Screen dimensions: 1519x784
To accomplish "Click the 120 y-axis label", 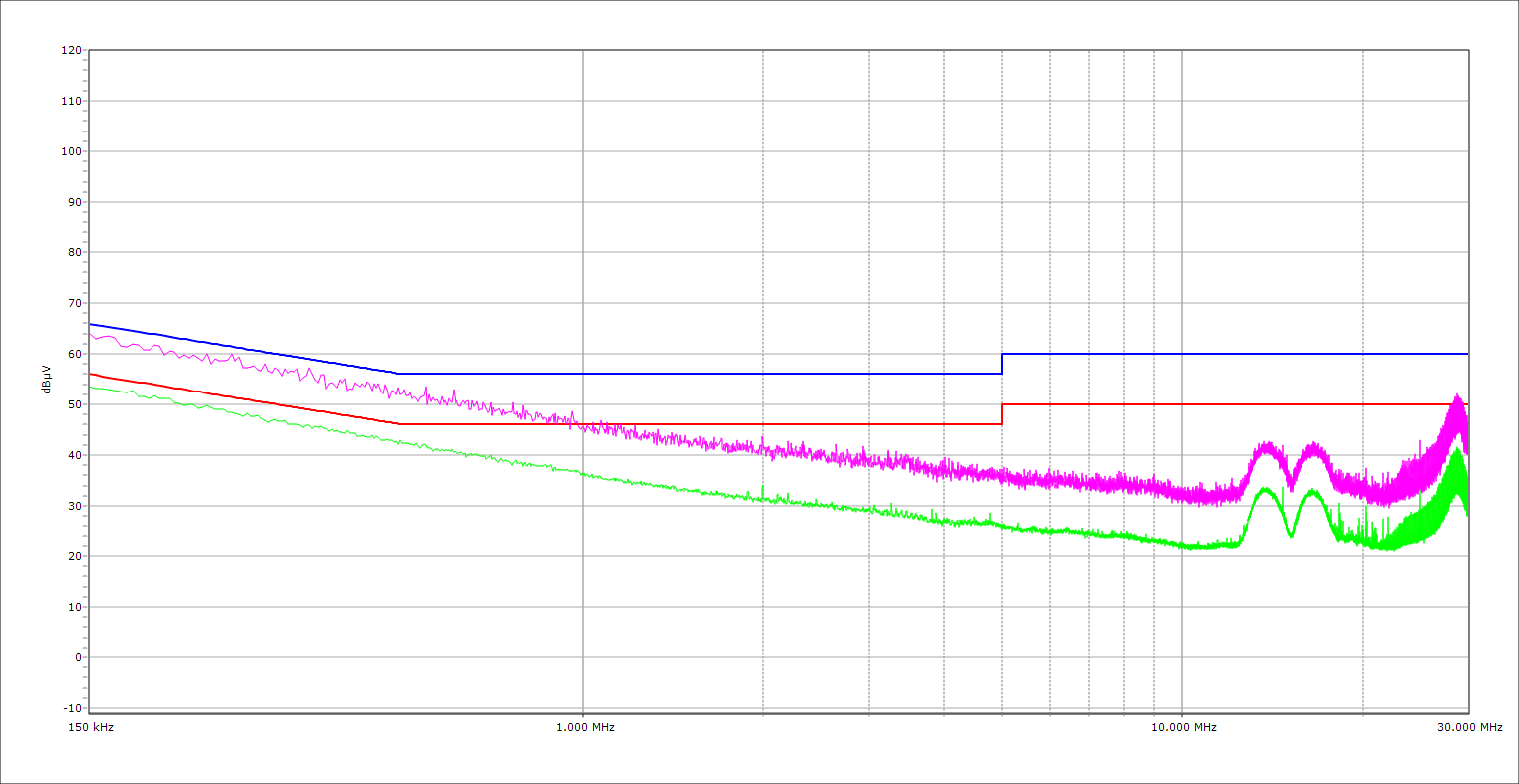I will point(71,51).
